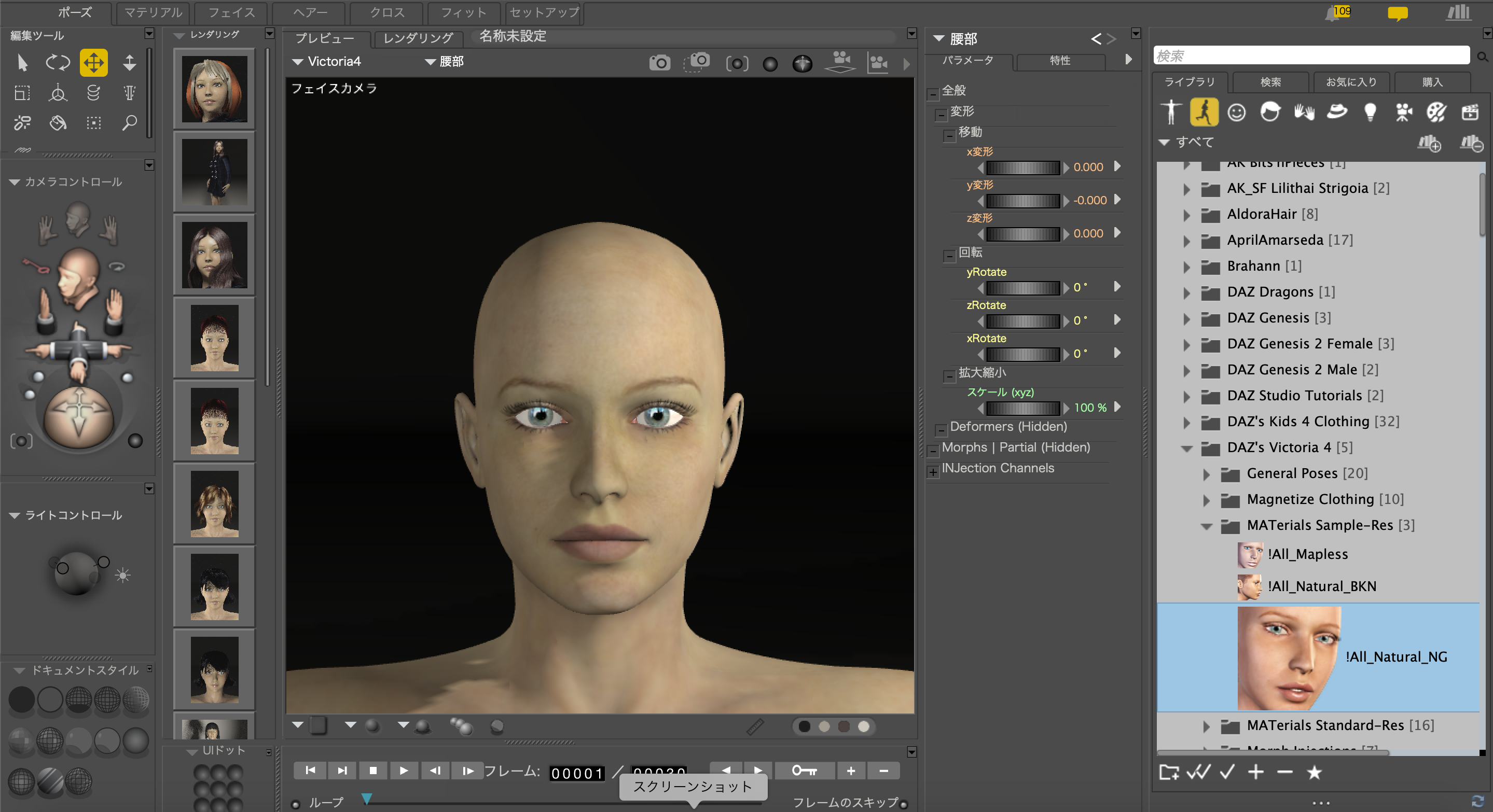This screenshot has width=1493, height=812.
Task: Select the Translate/Pull tool in editing tools
Action: [93, 63]
